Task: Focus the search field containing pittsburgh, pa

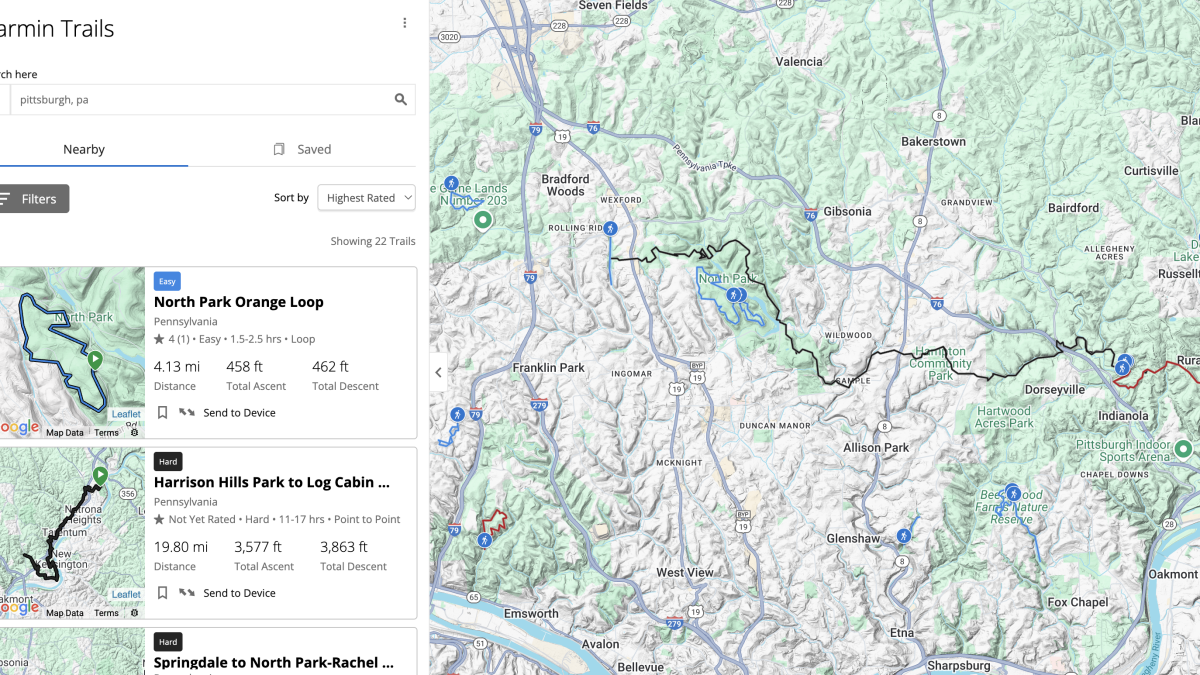Action: click(x=200, y=99)
